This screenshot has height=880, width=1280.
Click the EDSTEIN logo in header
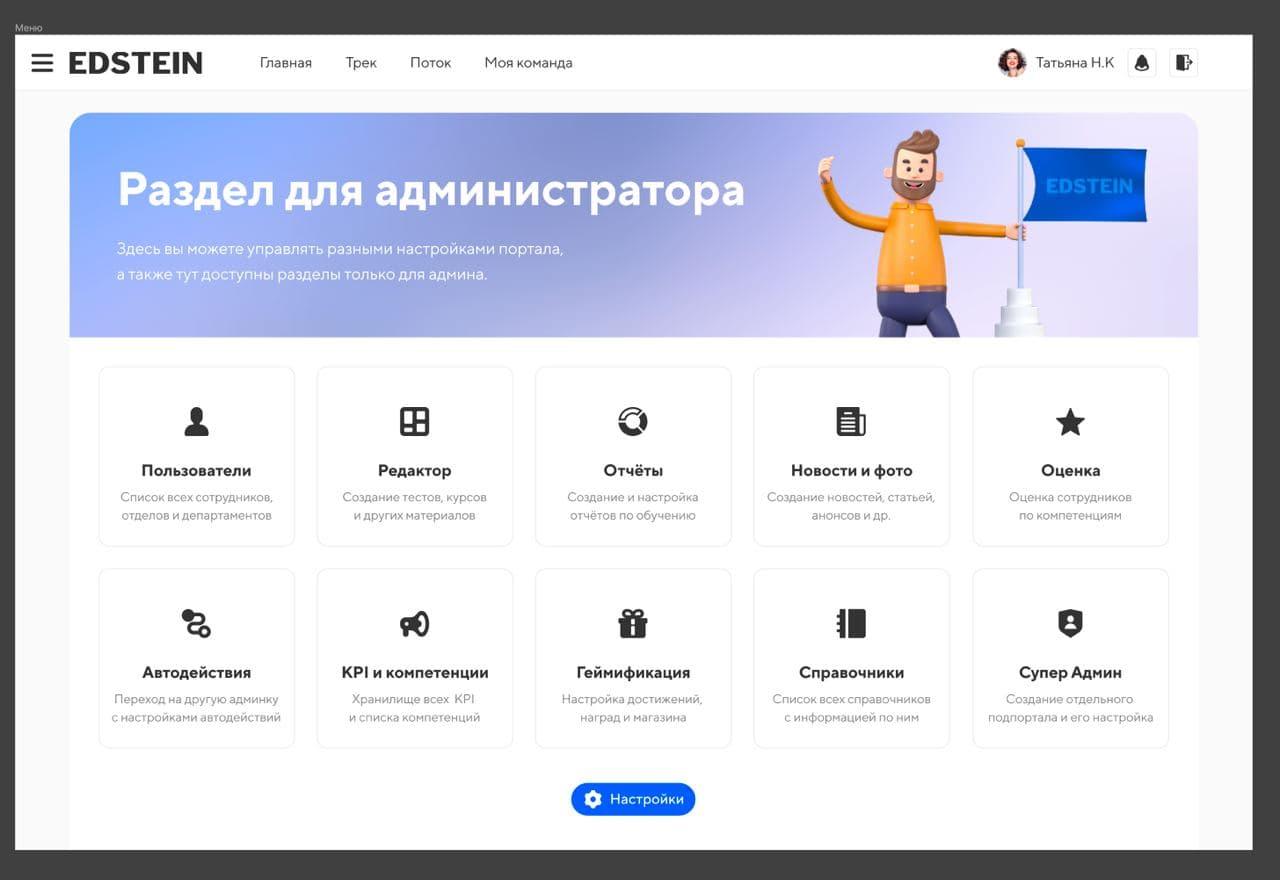135,63
